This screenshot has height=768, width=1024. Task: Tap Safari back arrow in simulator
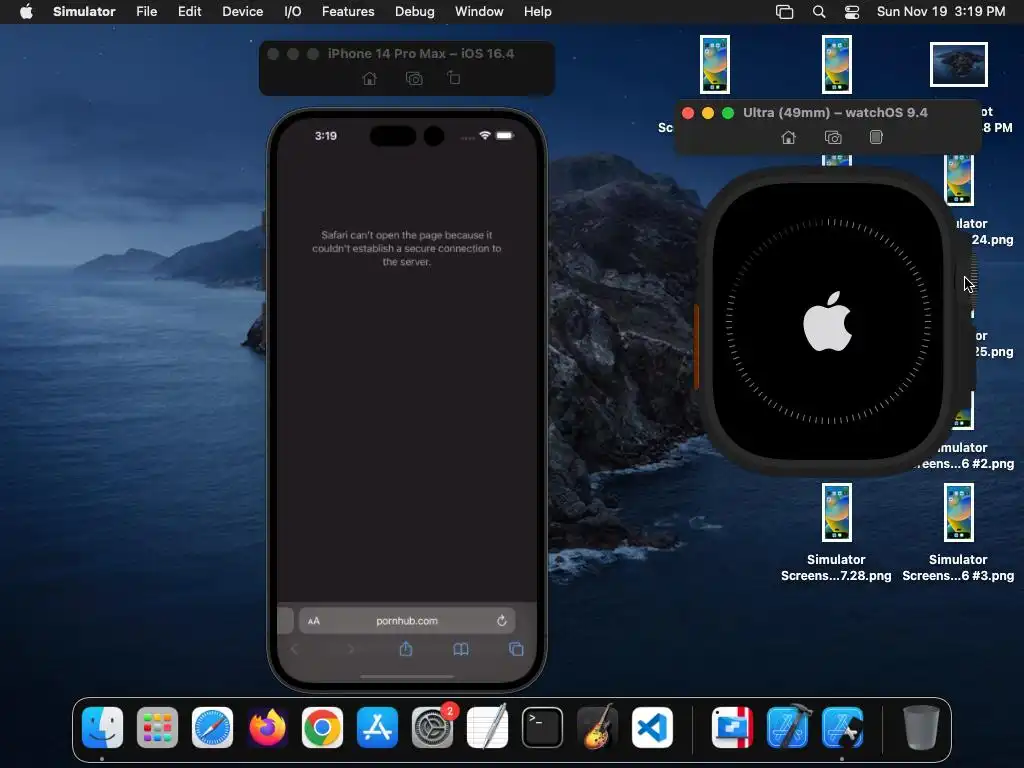(295, 648)
